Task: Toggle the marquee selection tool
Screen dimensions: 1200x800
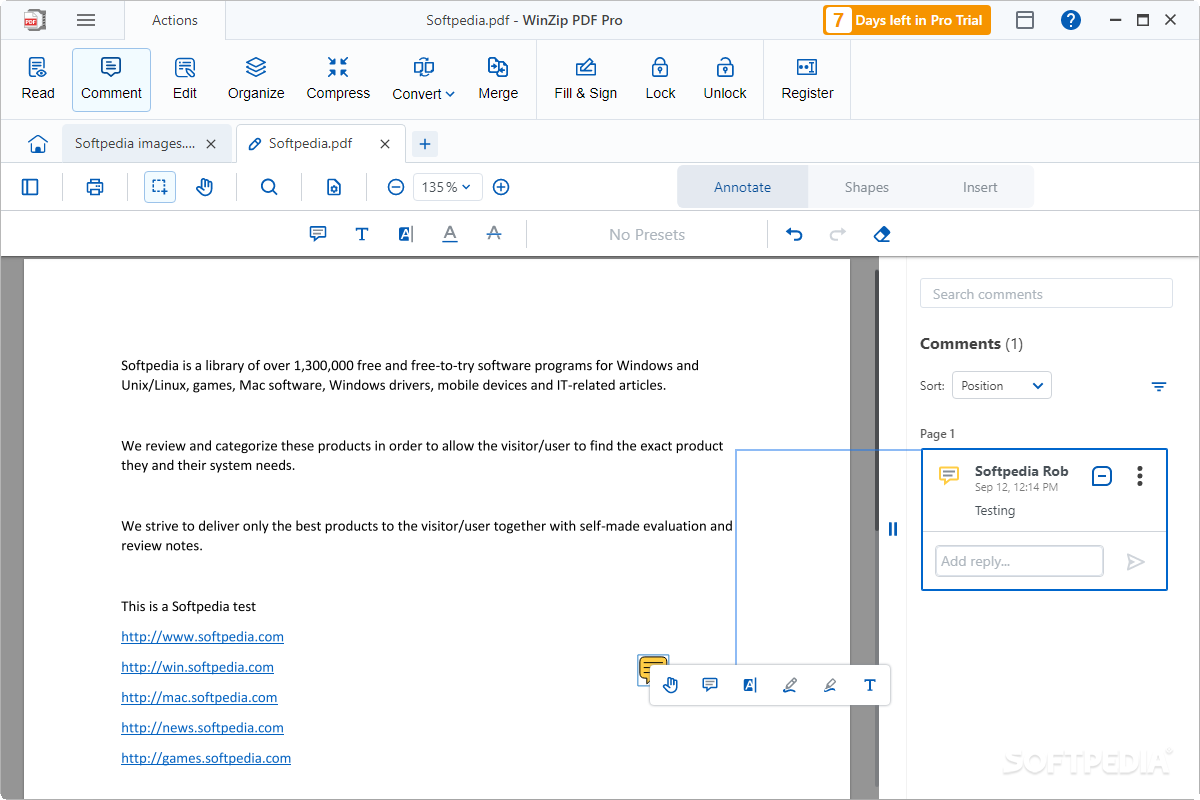Action: pos(160,187)
